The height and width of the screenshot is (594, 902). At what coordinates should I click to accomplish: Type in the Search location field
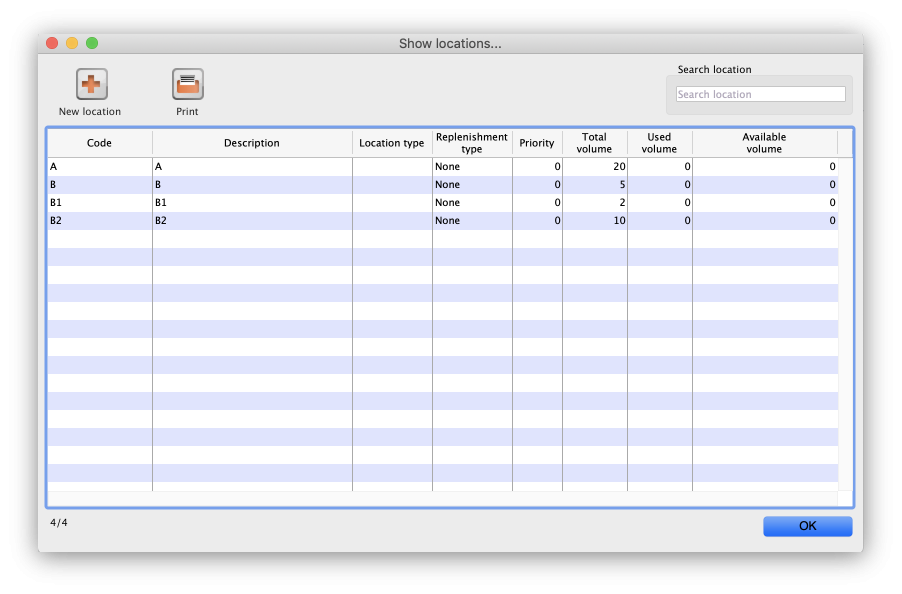[760, 94]
